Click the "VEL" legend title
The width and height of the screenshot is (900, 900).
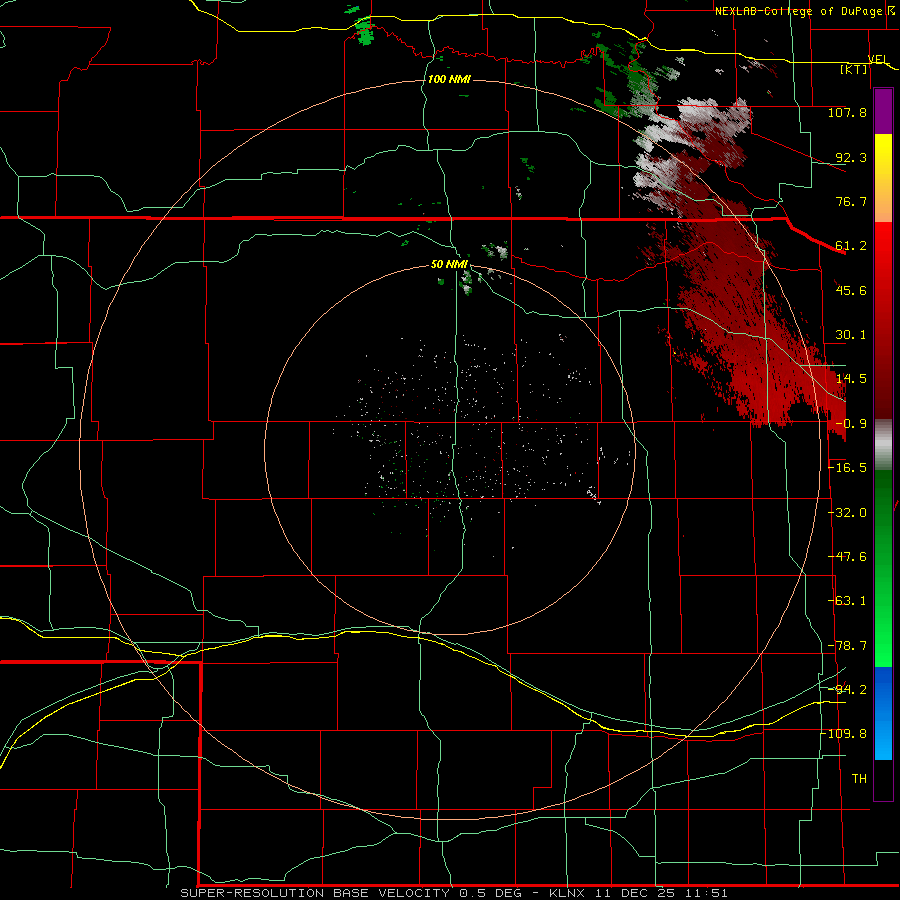tap(878, 59)
